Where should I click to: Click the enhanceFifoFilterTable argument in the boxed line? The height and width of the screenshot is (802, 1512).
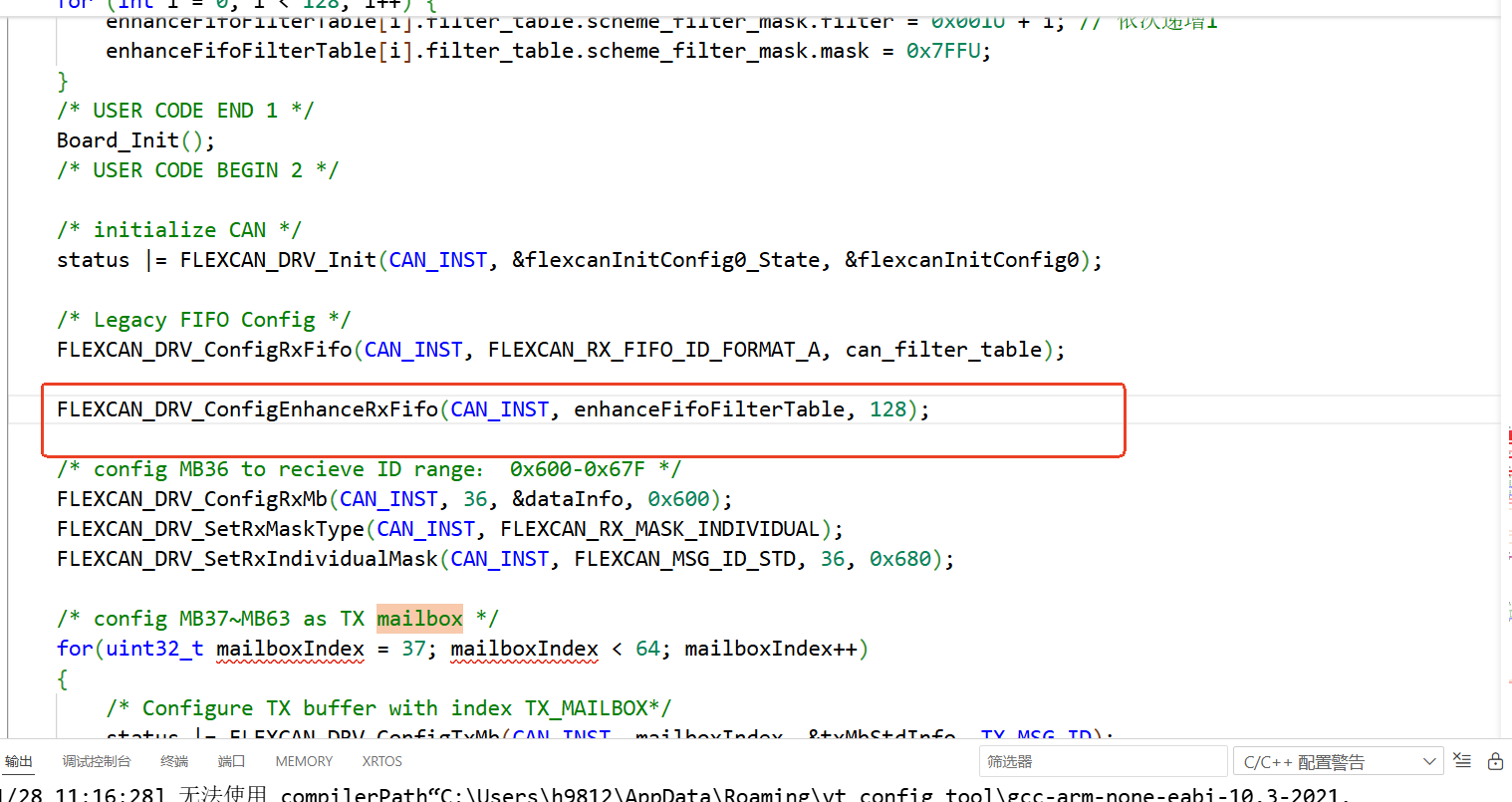[709, 409]
